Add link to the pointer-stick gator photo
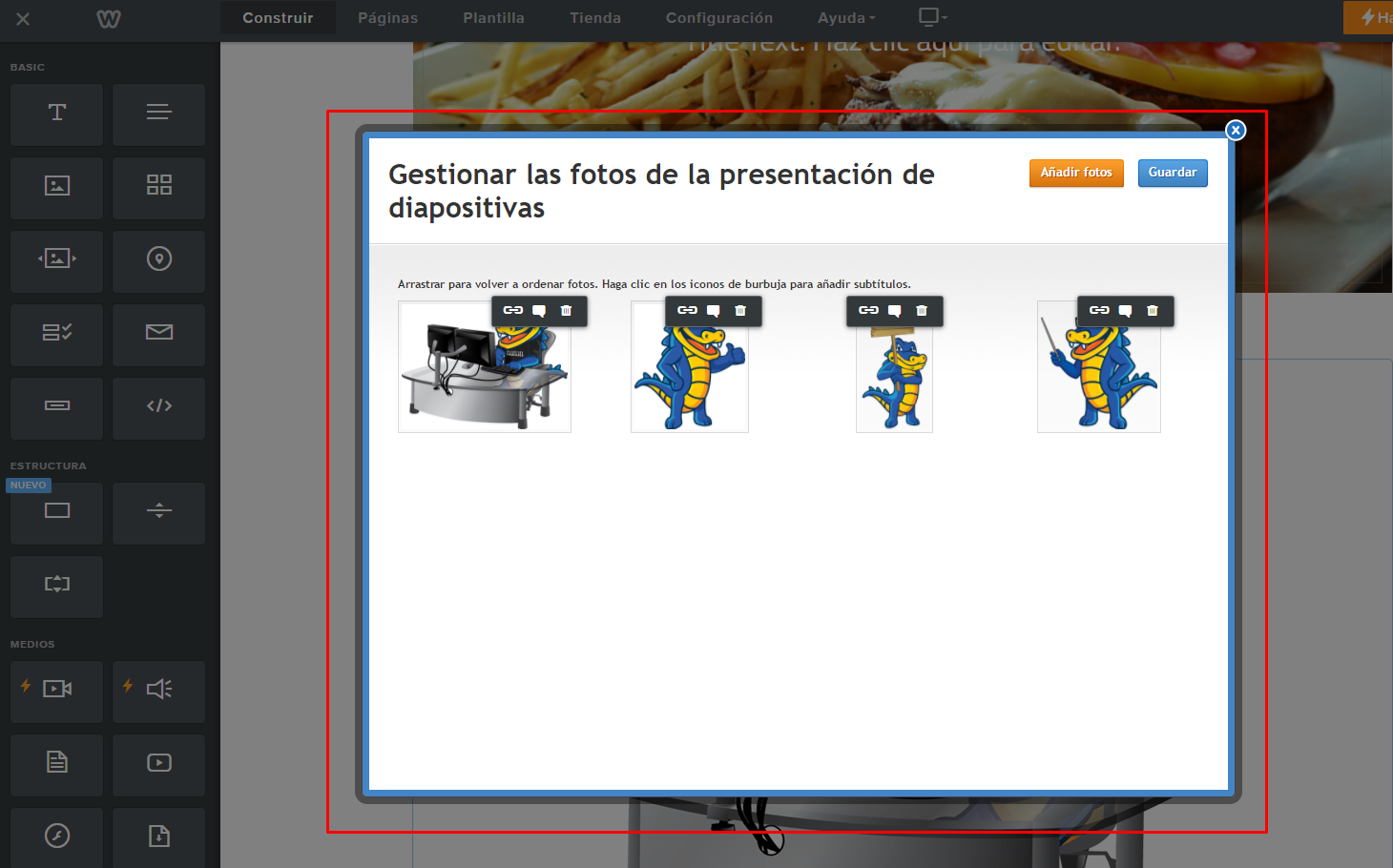 [x=1100, y=311]
